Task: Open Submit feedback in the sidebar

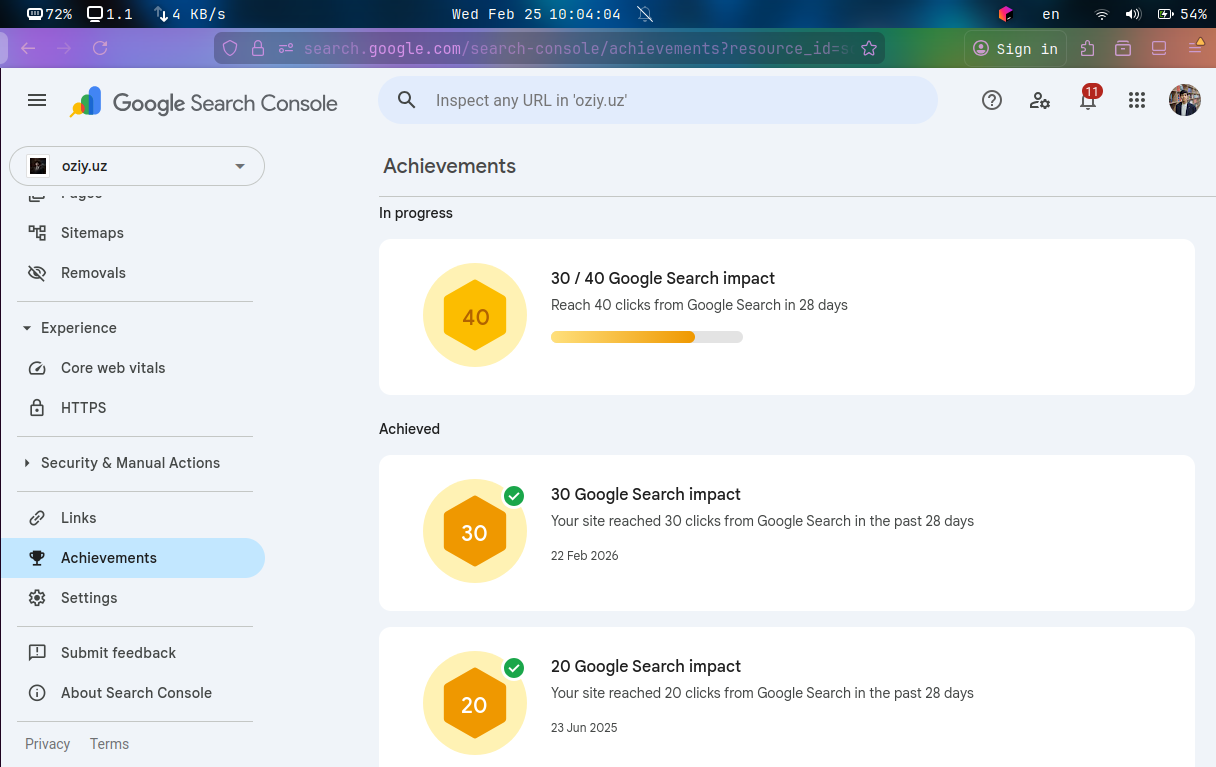Action: coord(118,653)
